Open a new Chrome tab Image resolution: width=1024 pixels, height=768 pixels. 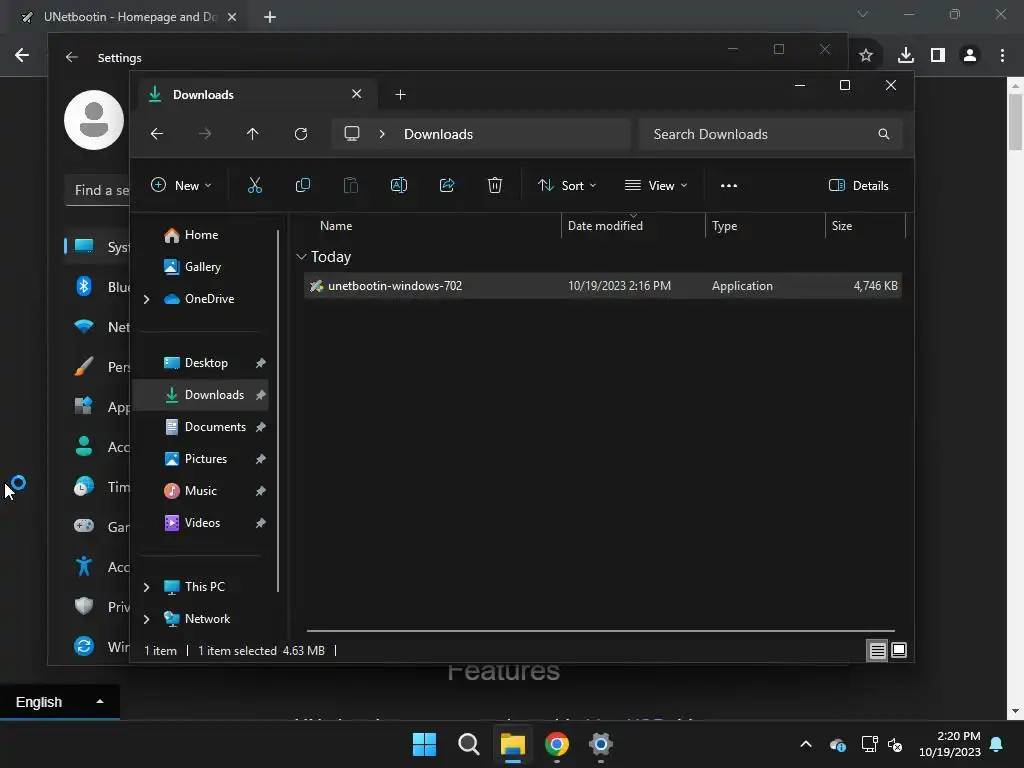pos(270,17)
